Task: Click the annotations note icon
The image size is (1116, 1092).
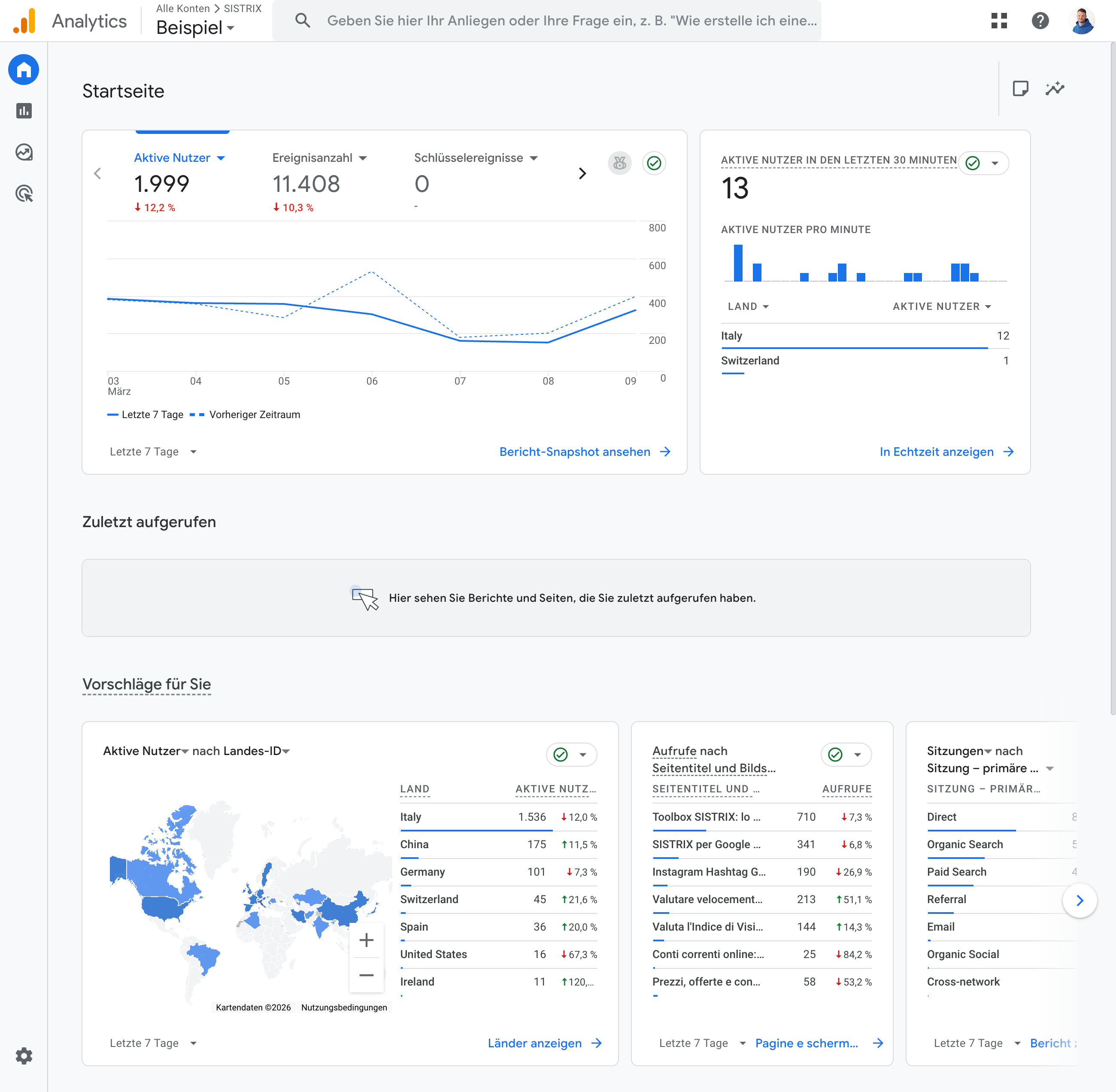Action: click(1020, 88)
